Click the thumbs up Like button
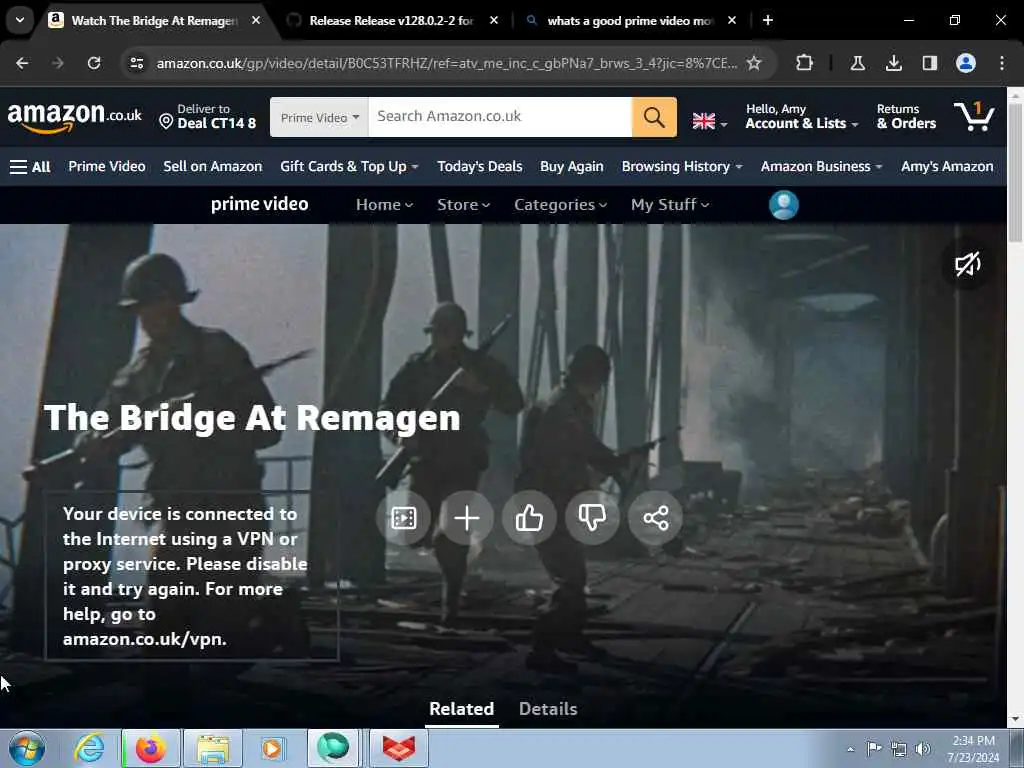The width and height of the screenshot is (1024, 768). (x=529, y=518)
